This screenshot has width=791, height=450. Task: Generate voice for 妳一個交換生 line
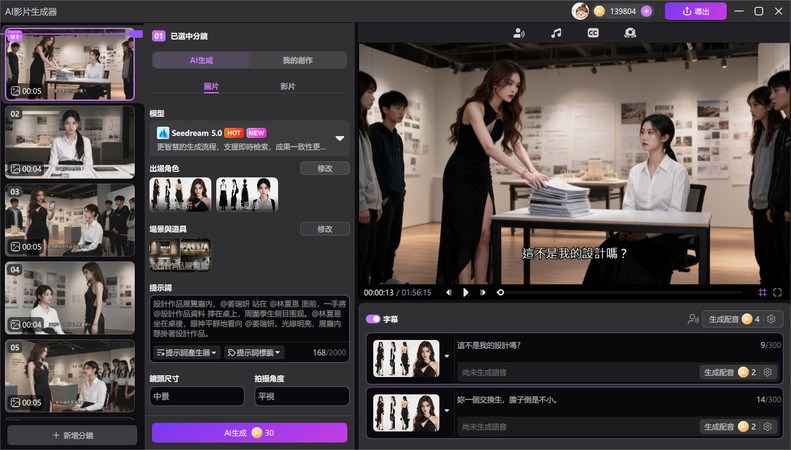point(729,427)
